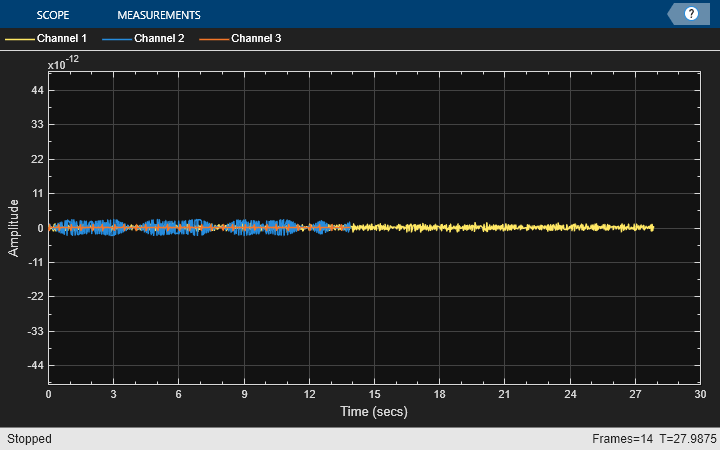
Task: Toggle Channel 3 visibility in the legend
Action: 256,39
